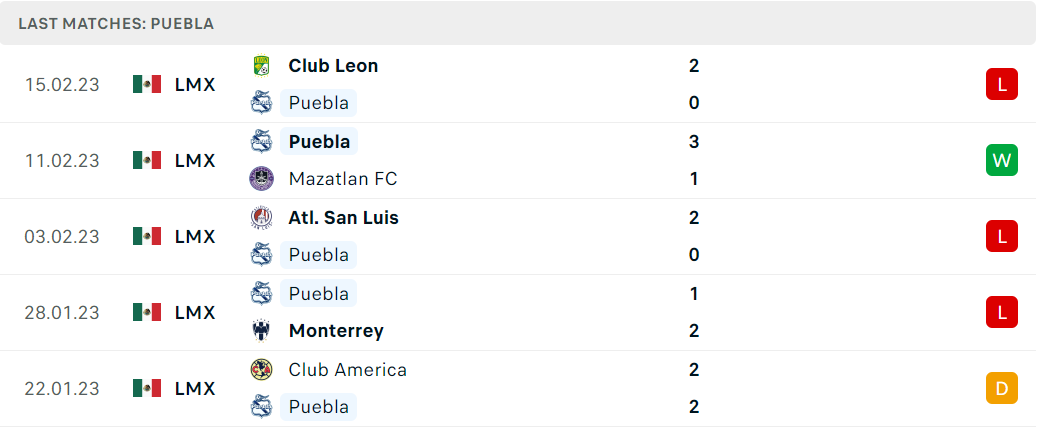Click the green W result badge
Screen dimensions: 1052x435
pos(1002,160)
